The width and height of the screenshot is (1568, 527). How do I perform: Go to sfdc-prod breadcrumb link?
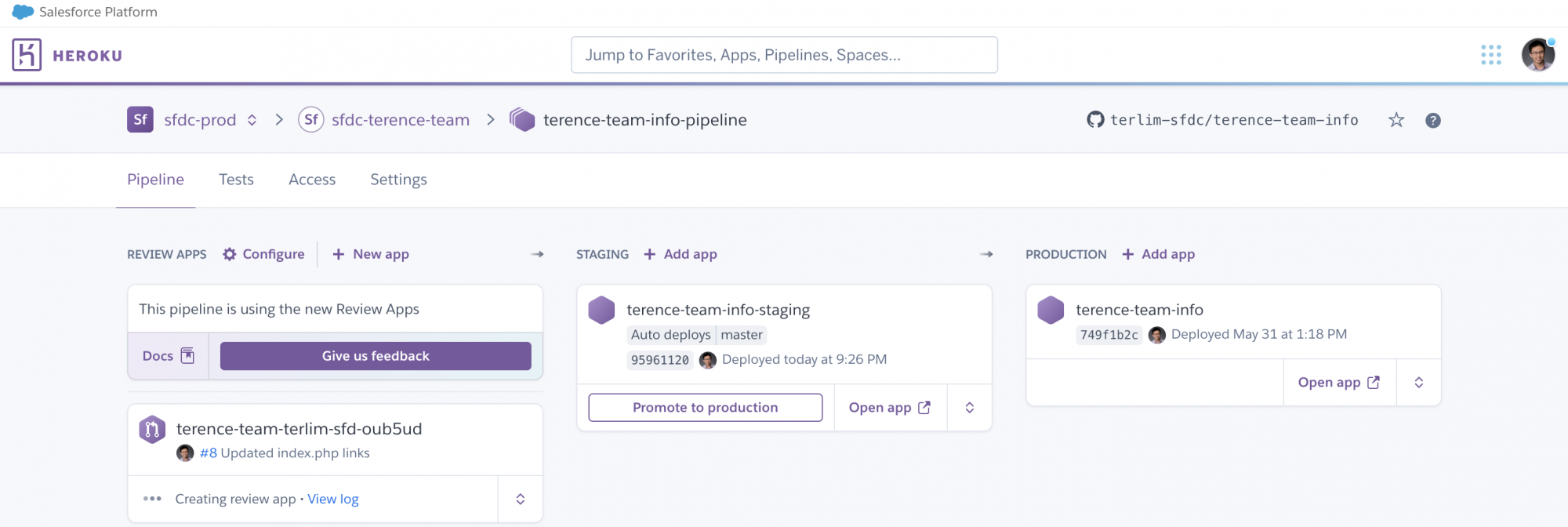[200, 120]
